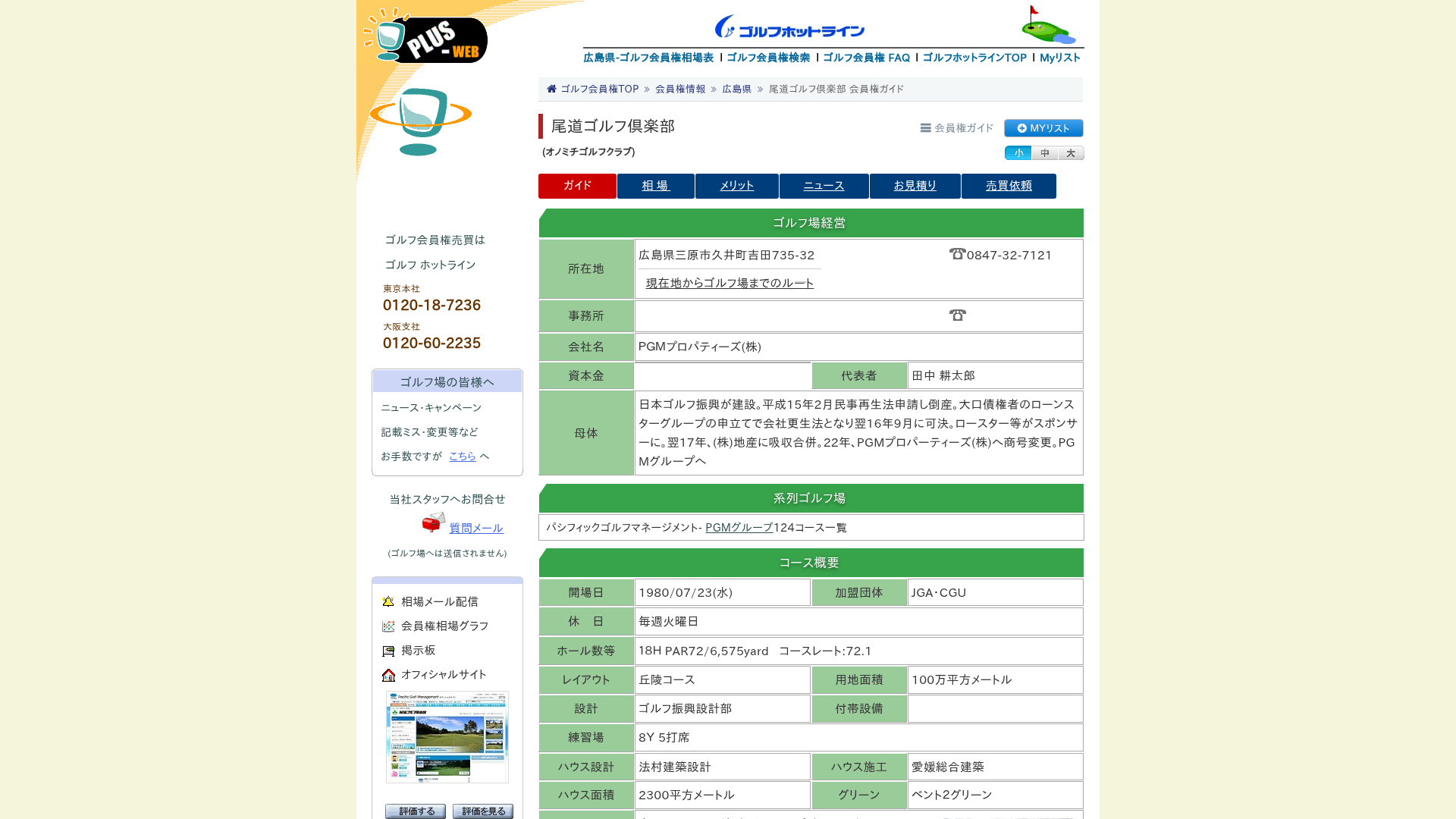This screenshot has height=819, width=1456.
Task: Open ゴルフ会員権検索 link
Action: pos(768,58)
